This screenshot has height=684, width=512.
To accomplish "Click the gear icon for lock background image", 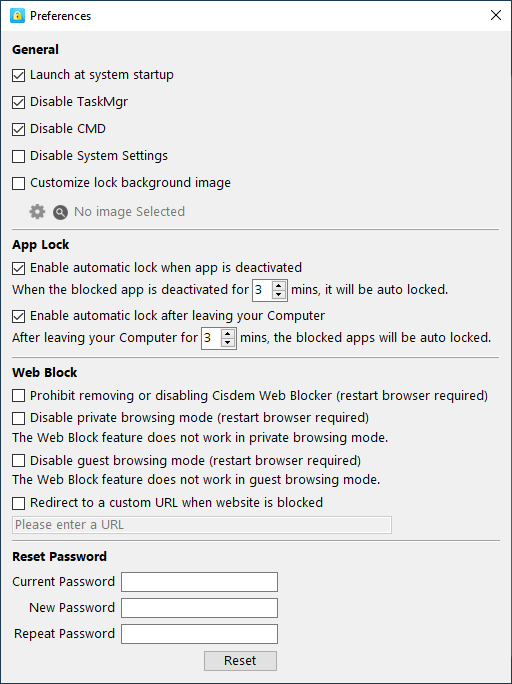I will pyautogui.click(x=37, y=212).
